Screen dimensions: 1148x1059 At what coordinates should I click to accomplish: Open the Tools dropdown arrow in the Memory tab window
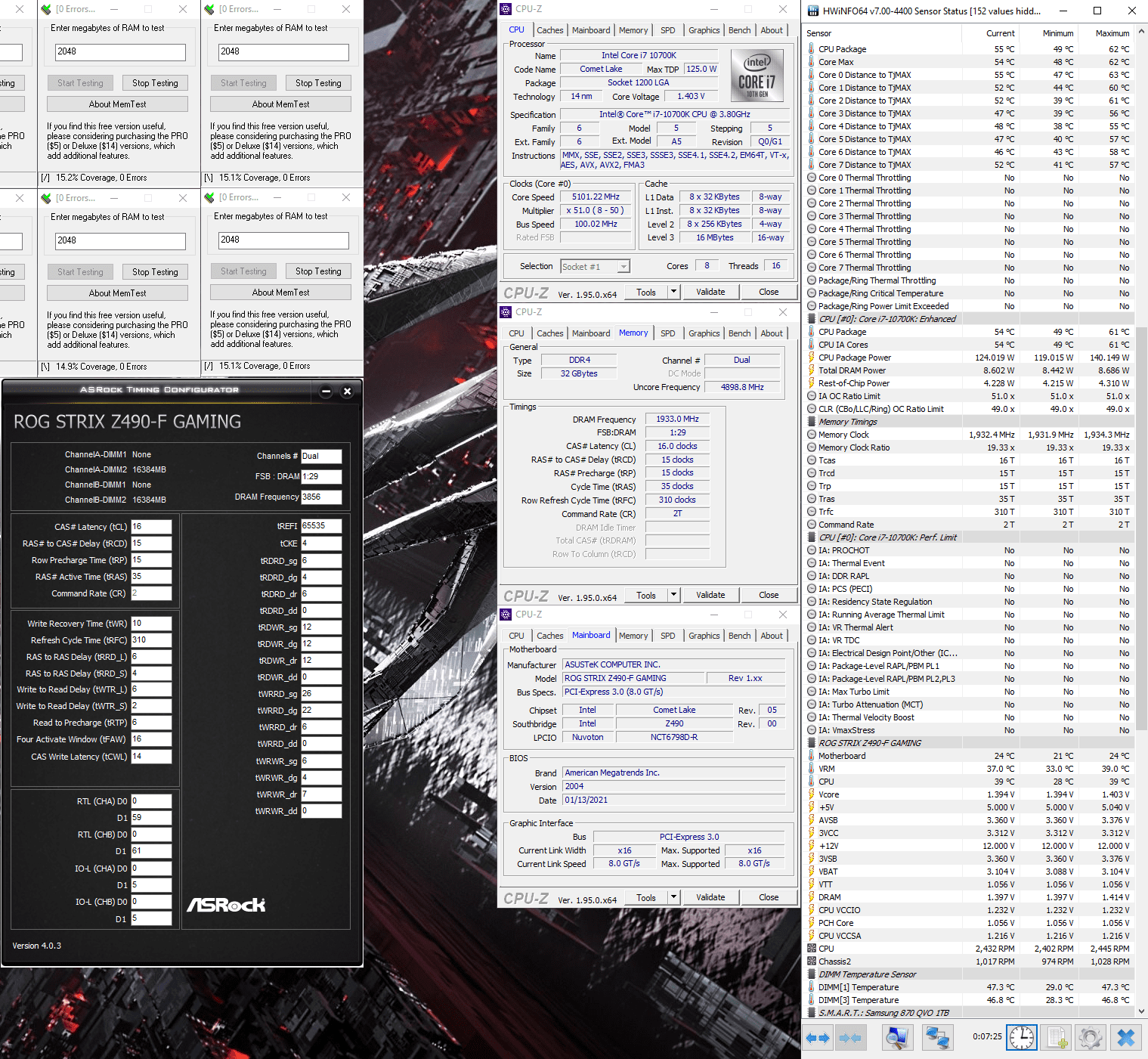[x=674, y=595]
